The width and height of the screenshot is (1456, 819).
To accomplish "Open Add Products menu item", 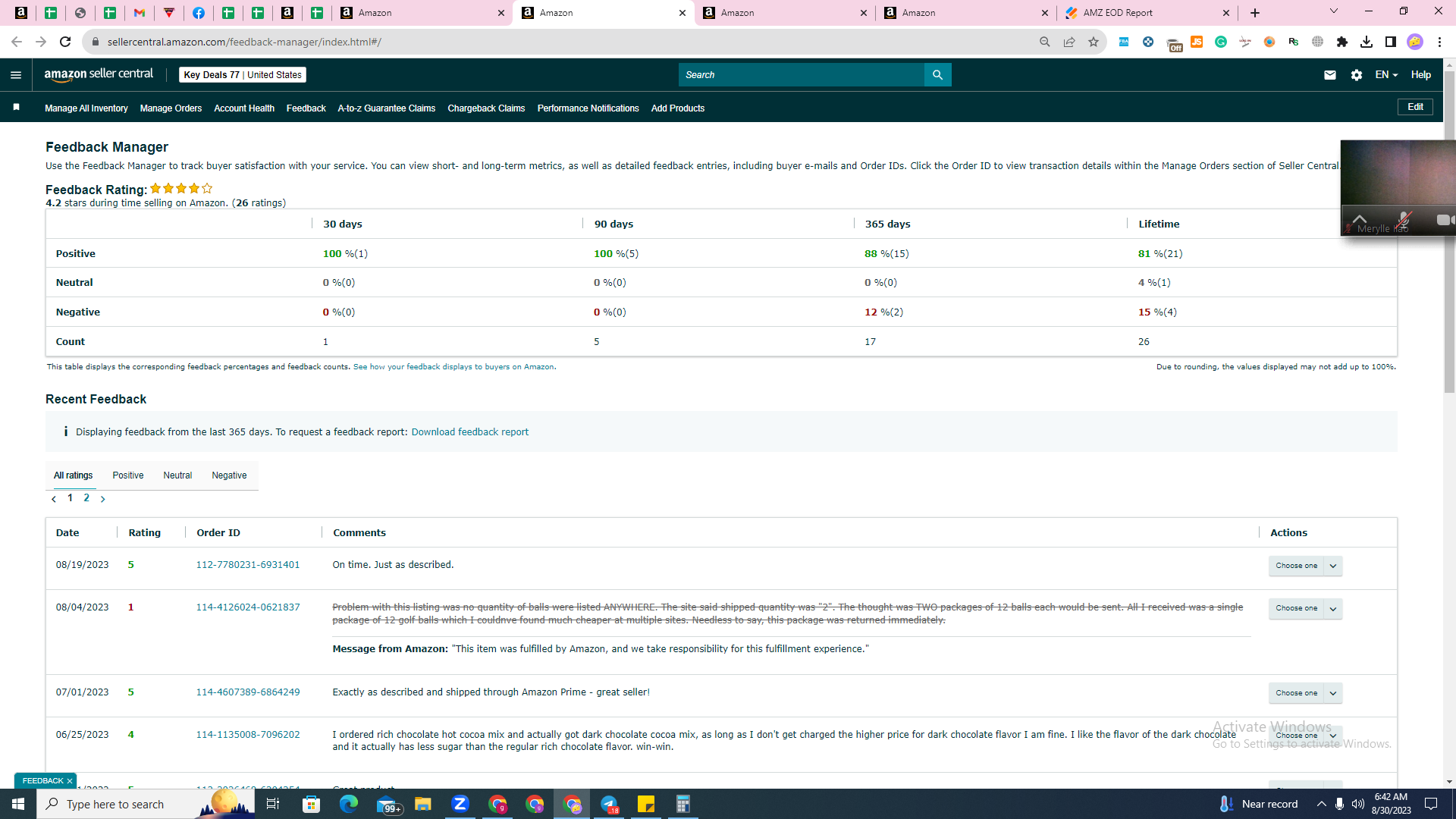I will click(x=678, y=108).
